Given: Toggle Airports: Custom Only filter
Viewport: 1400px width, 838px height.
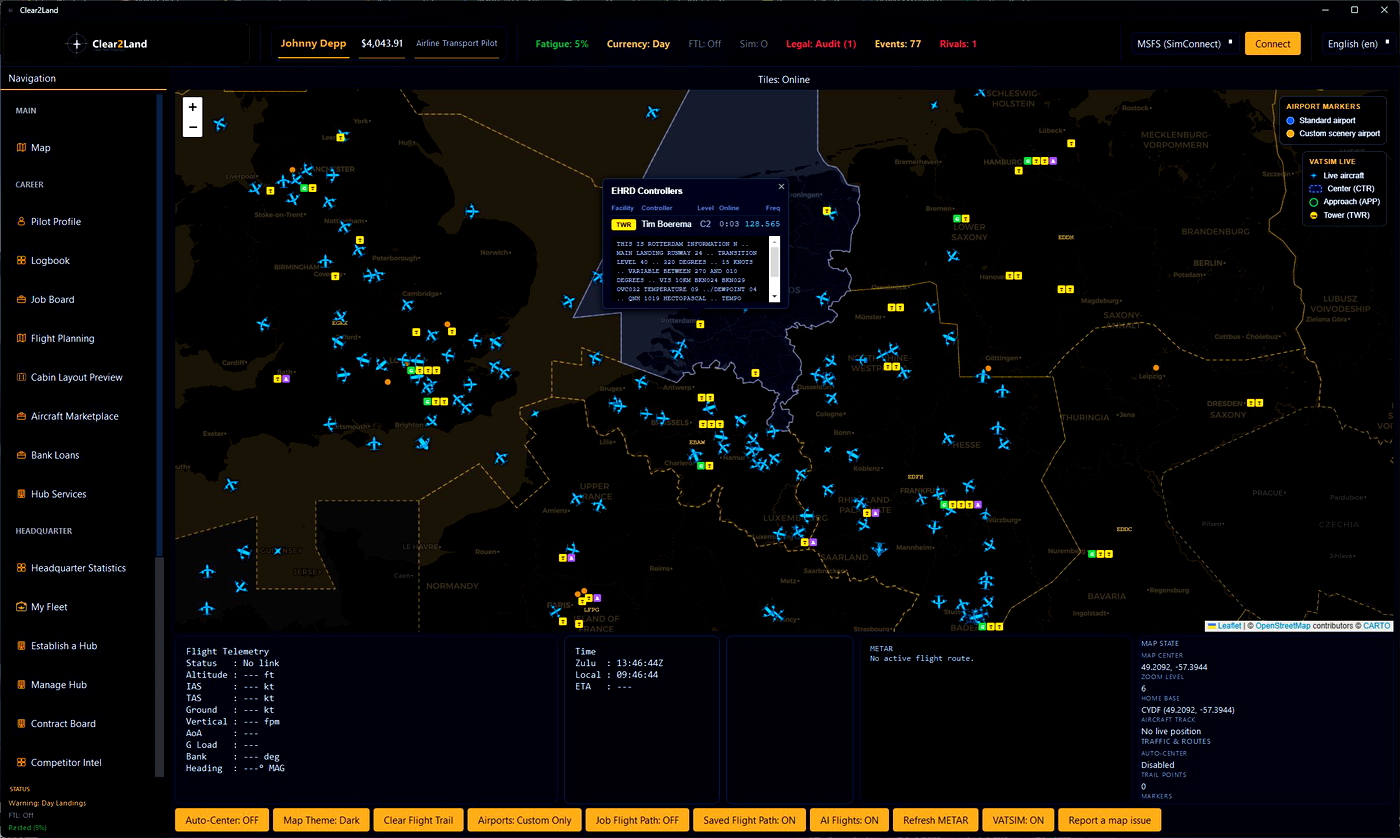Looking at the screenshot, I should (524, 820).
